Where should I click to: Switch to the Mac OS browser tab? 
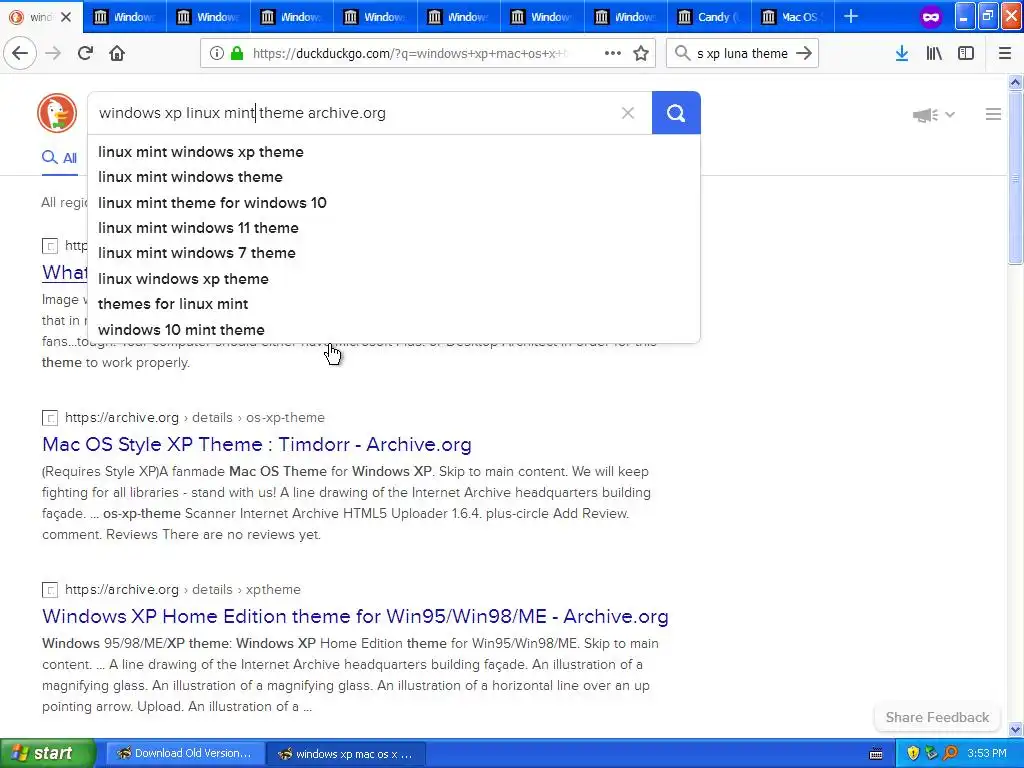point(792,17)
